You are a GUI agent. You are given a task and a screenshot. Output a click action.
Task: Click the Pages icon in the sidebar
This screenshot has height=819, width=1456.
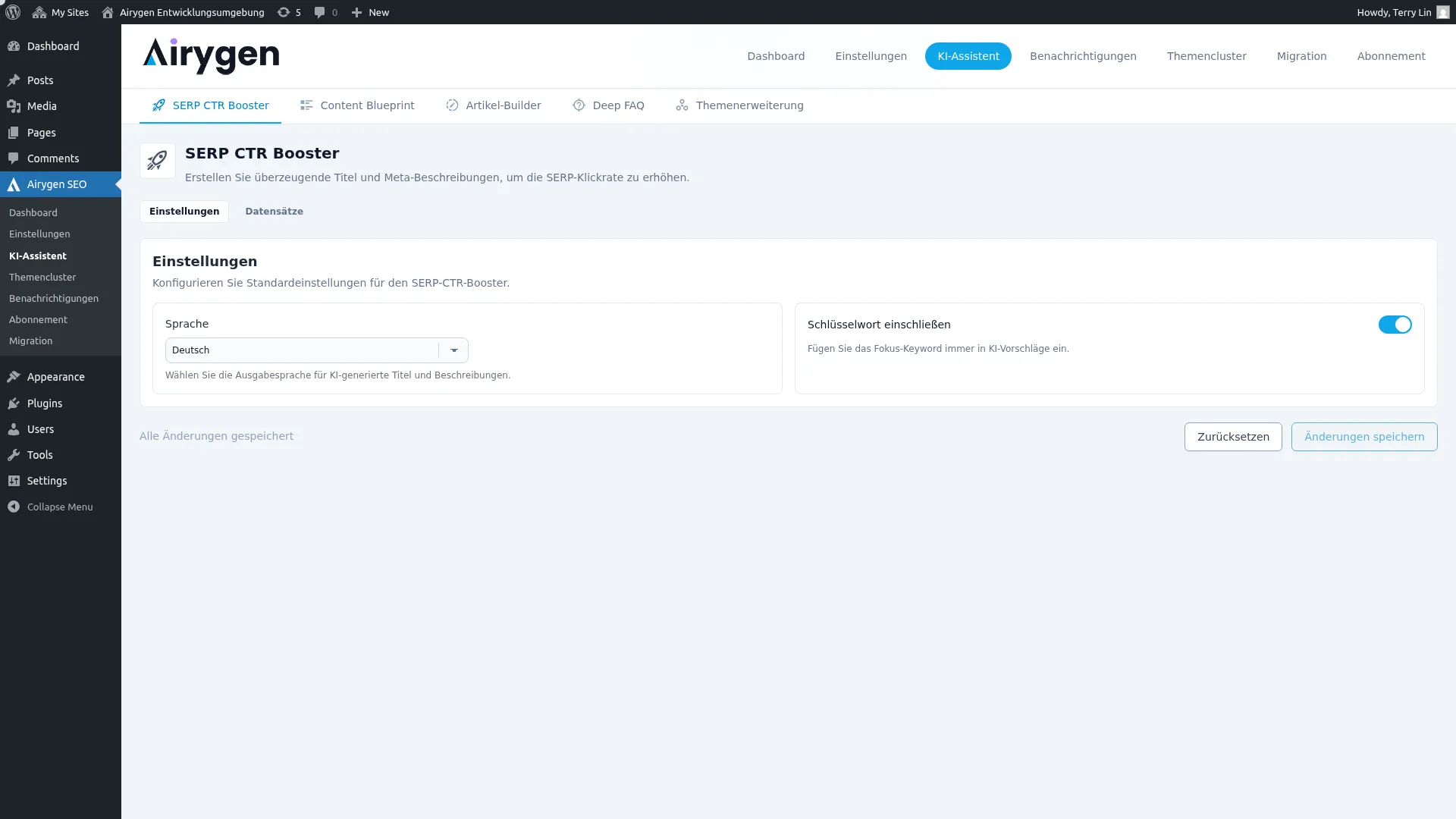tap(14, 133)
